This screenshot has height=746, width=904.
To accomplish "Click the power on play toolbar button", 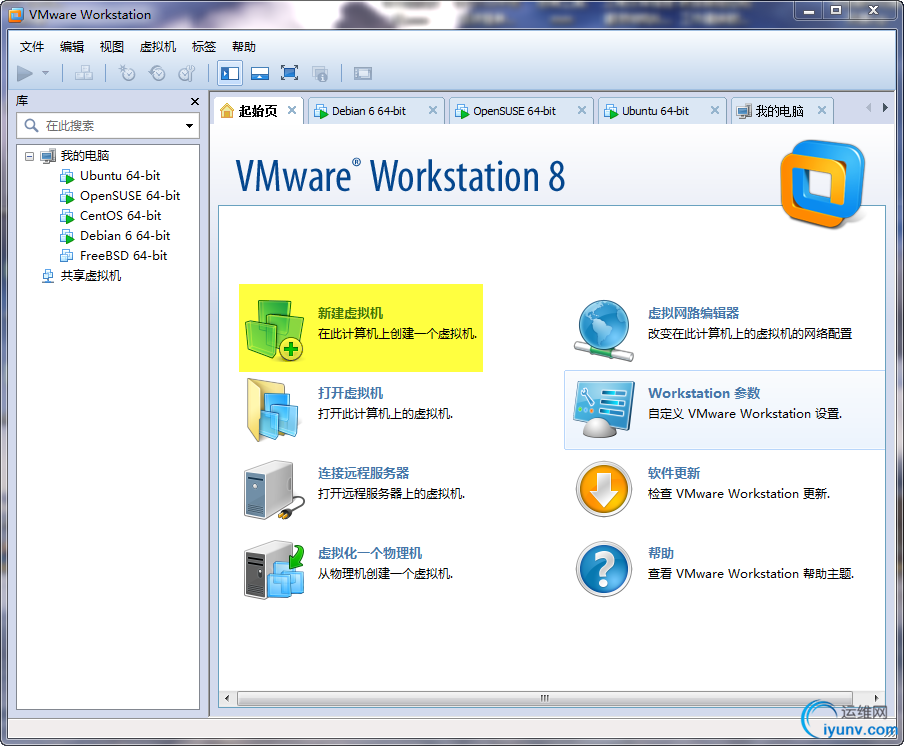I will [x=25, y=73].
